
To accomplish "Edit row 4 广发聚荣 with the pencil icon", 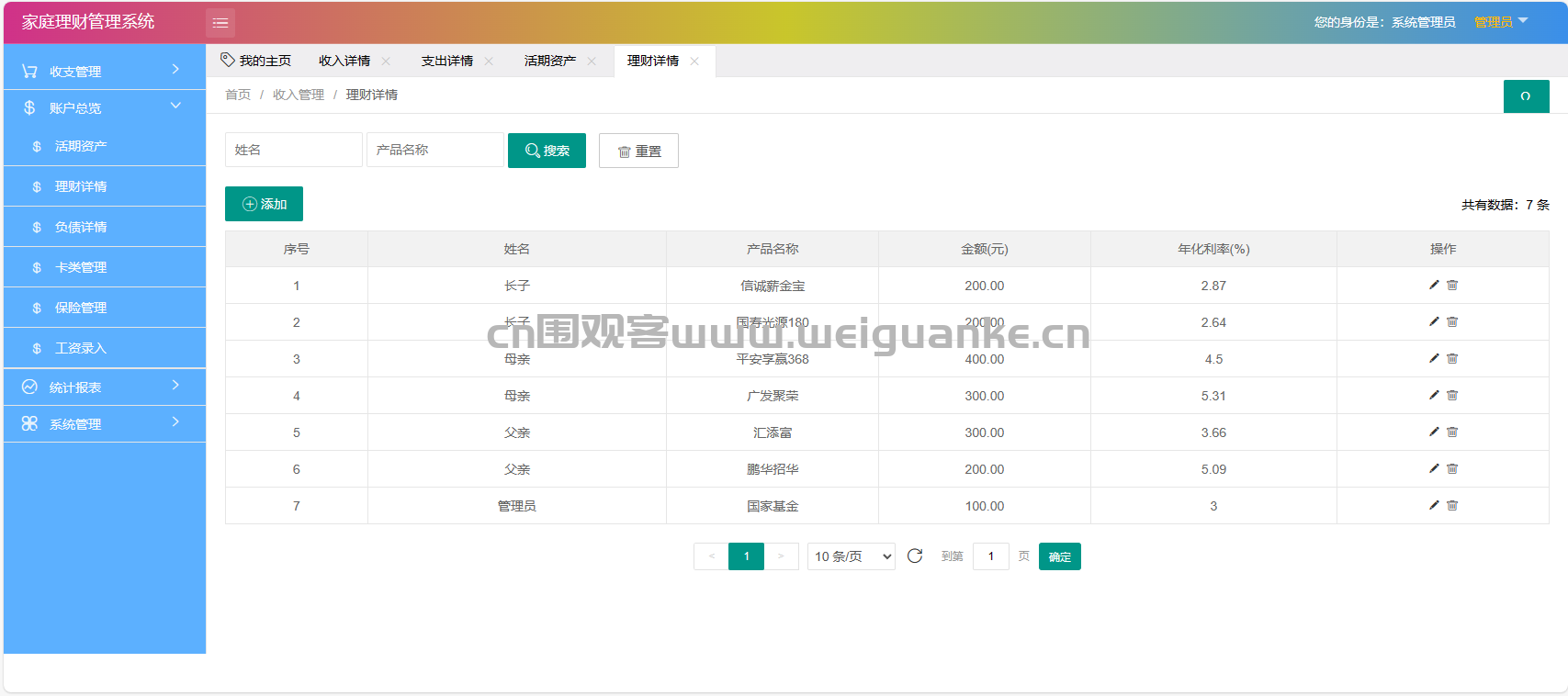I will pos(1434,395).
